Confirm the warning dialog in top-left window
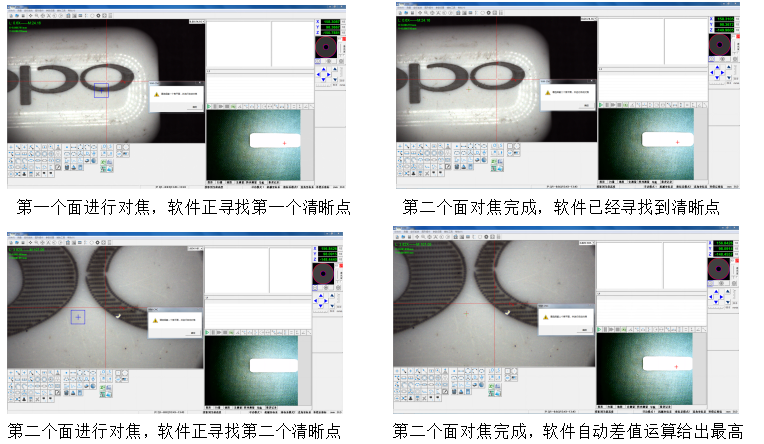Viewport: 764px width, 444px height. [x=194, y=107]
